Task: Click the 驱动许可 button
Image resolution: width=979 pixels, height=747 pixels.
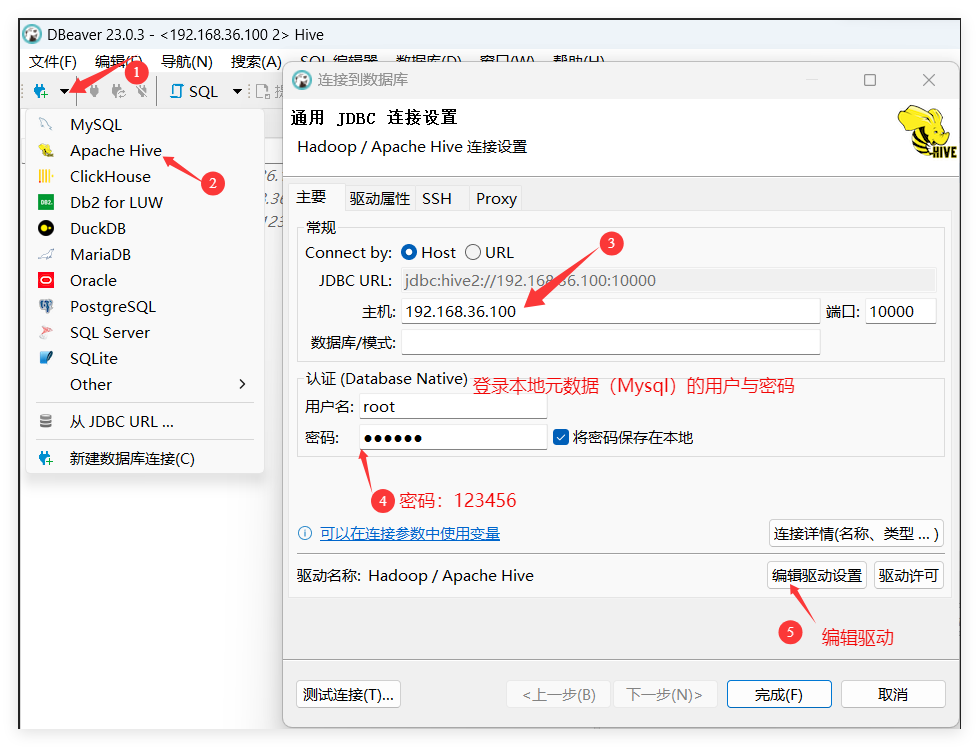Action: point(908,575)
